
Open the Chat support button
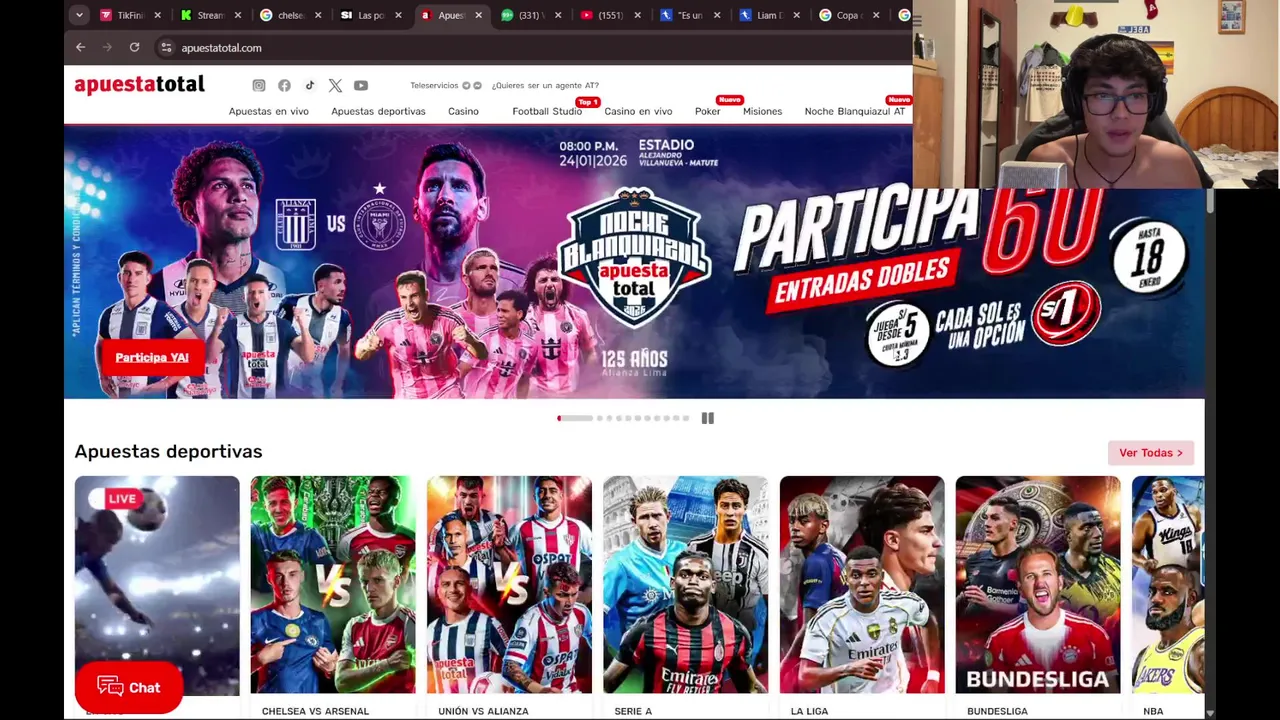(128, 687)
